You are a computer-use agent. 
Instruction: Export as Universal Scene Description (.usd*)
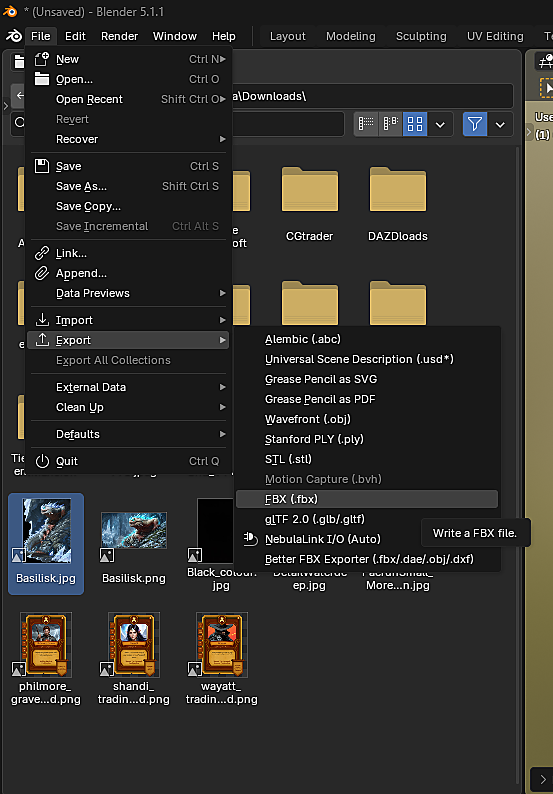367,360
